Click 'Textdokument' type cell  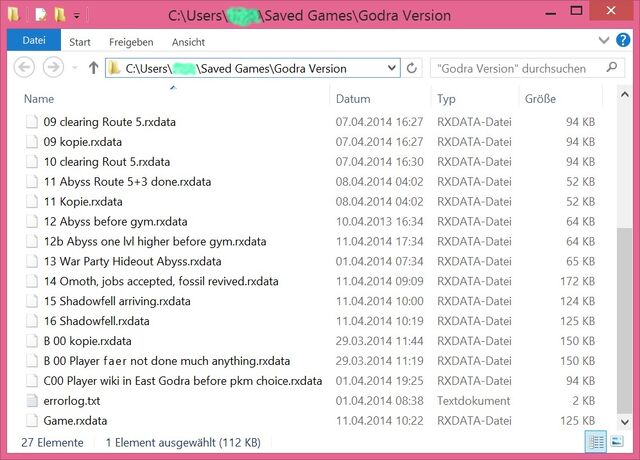[473, 401]
